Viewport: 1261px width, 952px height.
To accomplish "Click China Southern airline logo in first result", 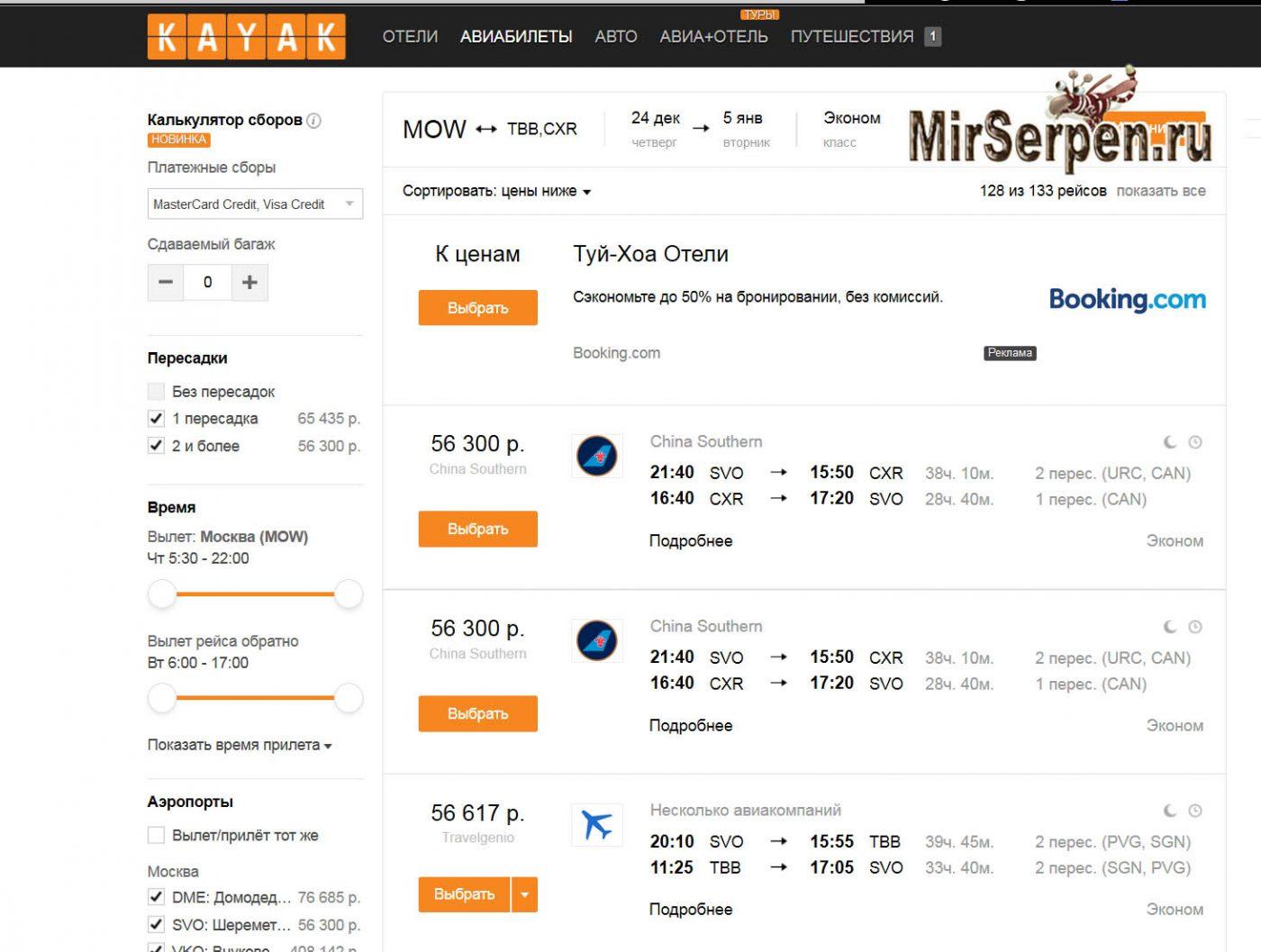I will coord(596,457).
